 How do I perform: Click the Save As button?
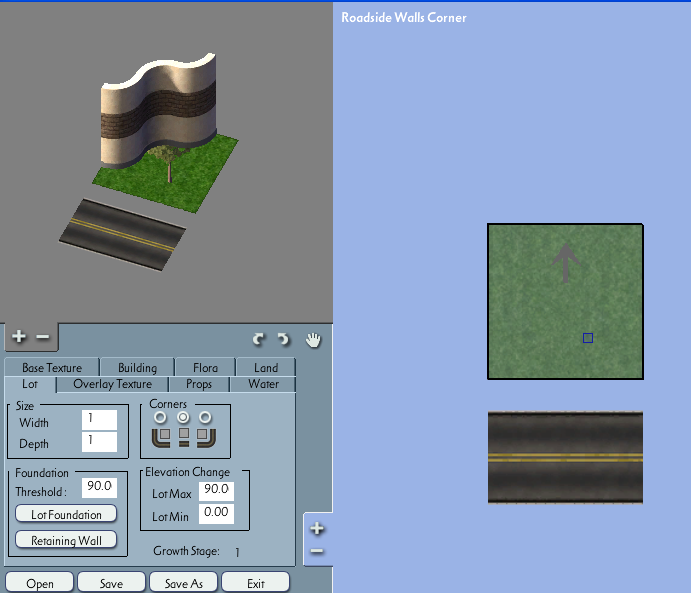click(183, 583)
